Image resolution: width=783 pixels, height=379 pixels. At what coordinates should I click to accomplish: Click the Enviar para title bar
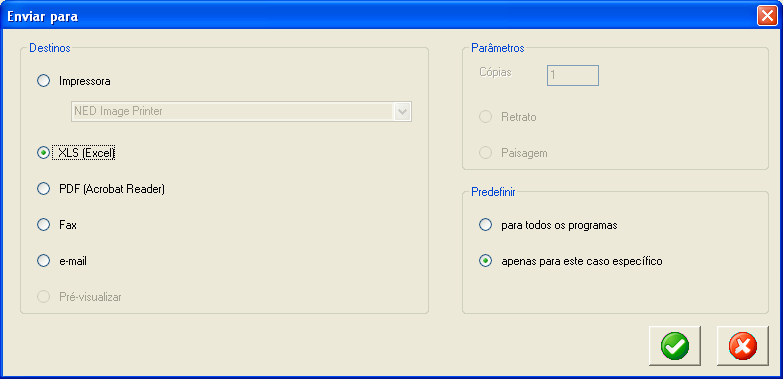point(380,16)
